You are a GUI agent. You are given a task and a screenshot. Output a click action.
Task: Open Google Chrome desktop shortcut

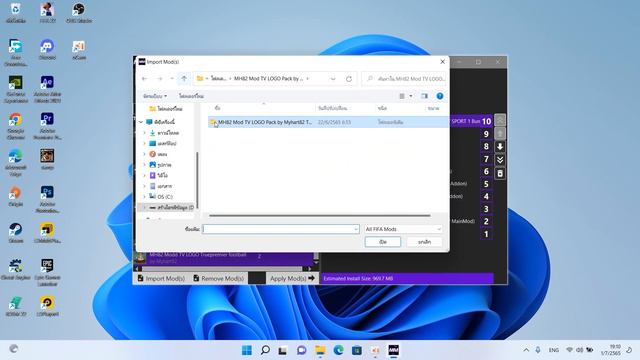click(16, 126)
